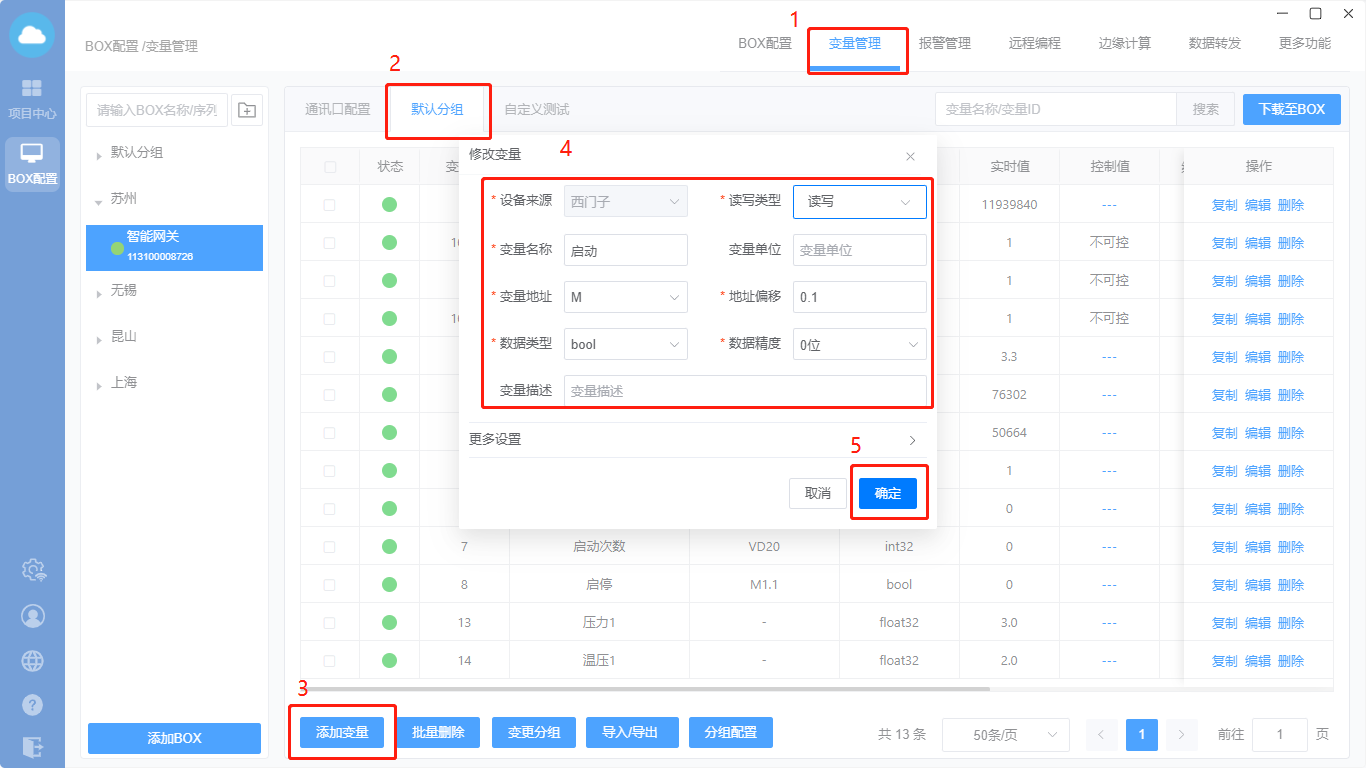Click 确定 to confirm variable
Viewport: 1366px width, 768px height.
[x=888, y=493]
